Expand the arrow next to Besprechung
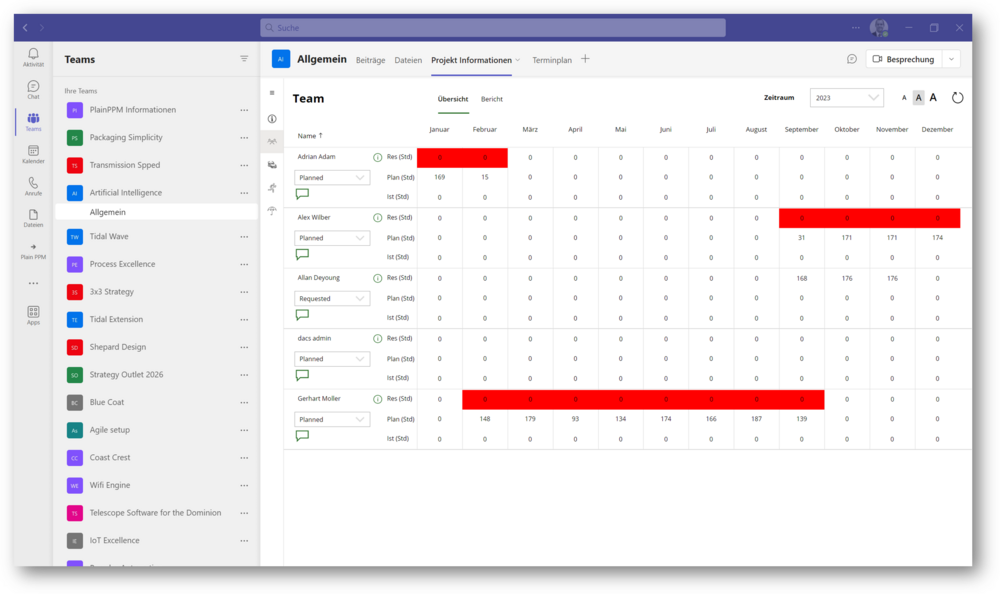Screen dimensions: 1000x594 950,59
